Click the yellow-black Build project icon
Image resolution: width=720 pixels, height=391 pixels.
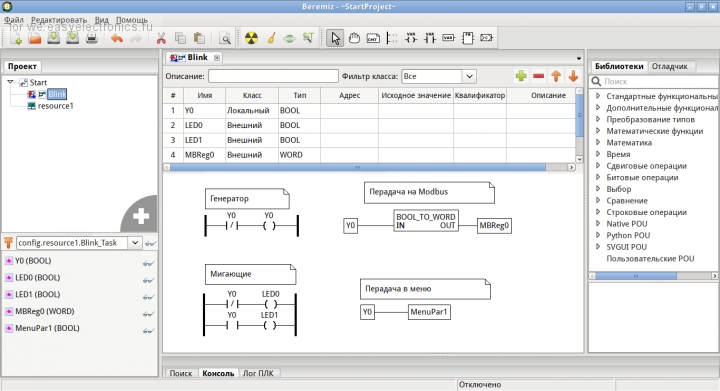[x=251, y=38]
